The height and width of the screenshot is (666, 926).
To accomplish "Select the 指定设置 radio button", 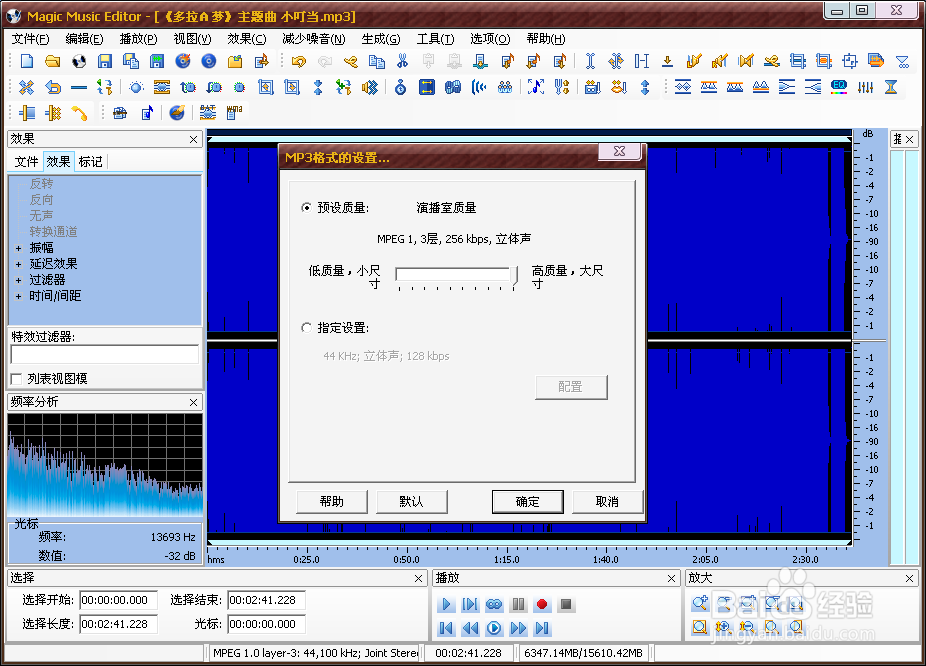I will [306, 328].
